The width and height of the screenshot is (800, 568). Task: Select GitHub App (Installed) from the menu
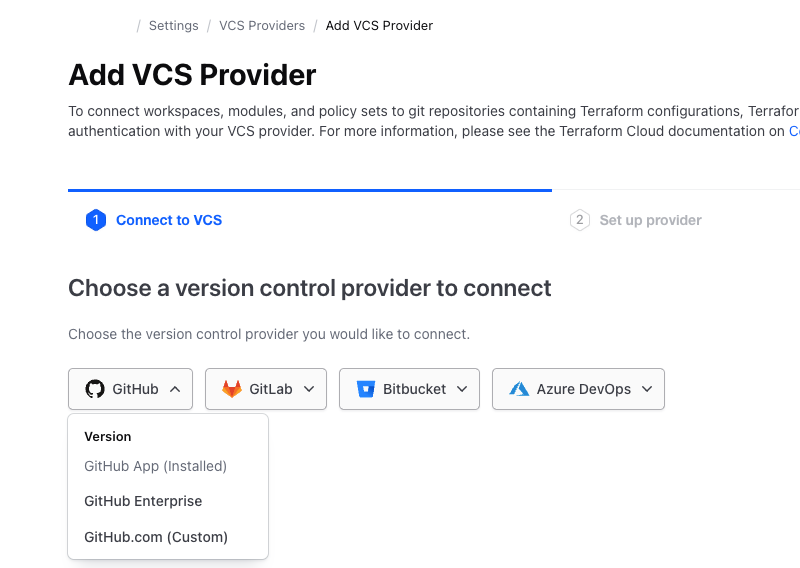tap(155, 466)
